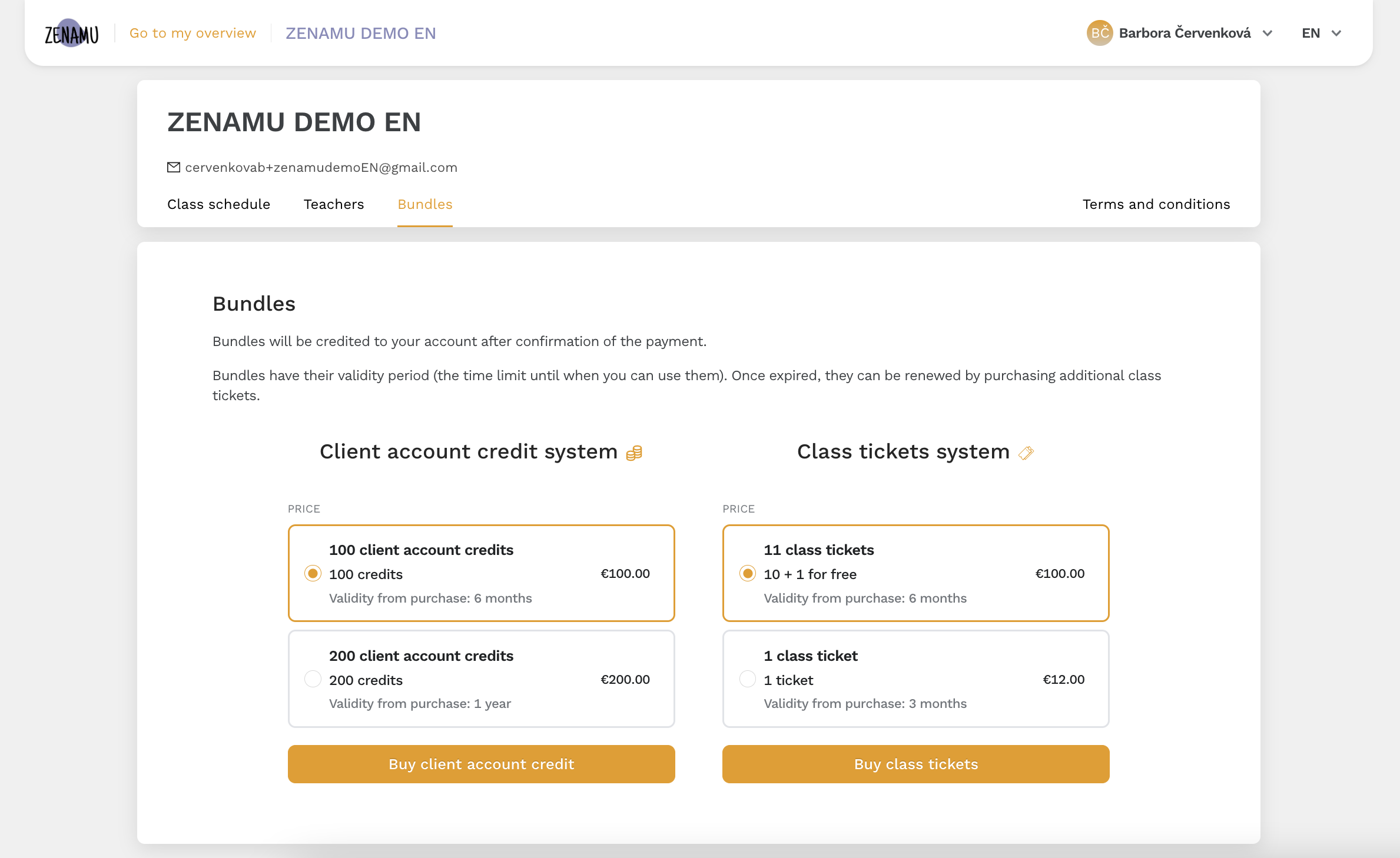The height and width of the screenshot is (858, 1400).
Task: Select the 11 class tickets bundle option
Action: coord(749,573)
